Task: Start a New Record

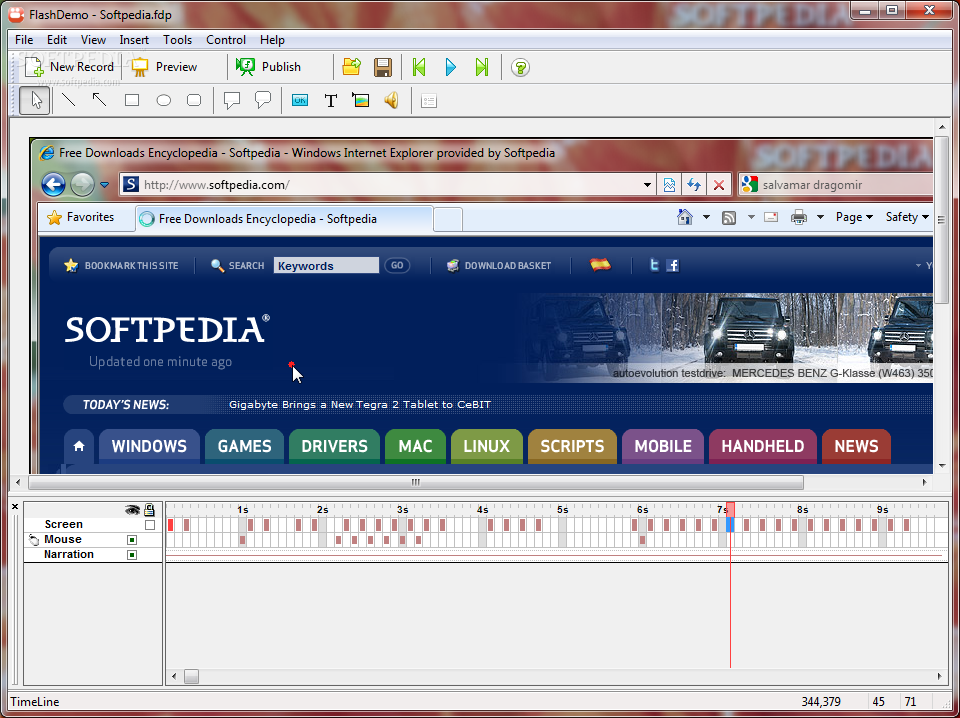Action: (68, 67)
